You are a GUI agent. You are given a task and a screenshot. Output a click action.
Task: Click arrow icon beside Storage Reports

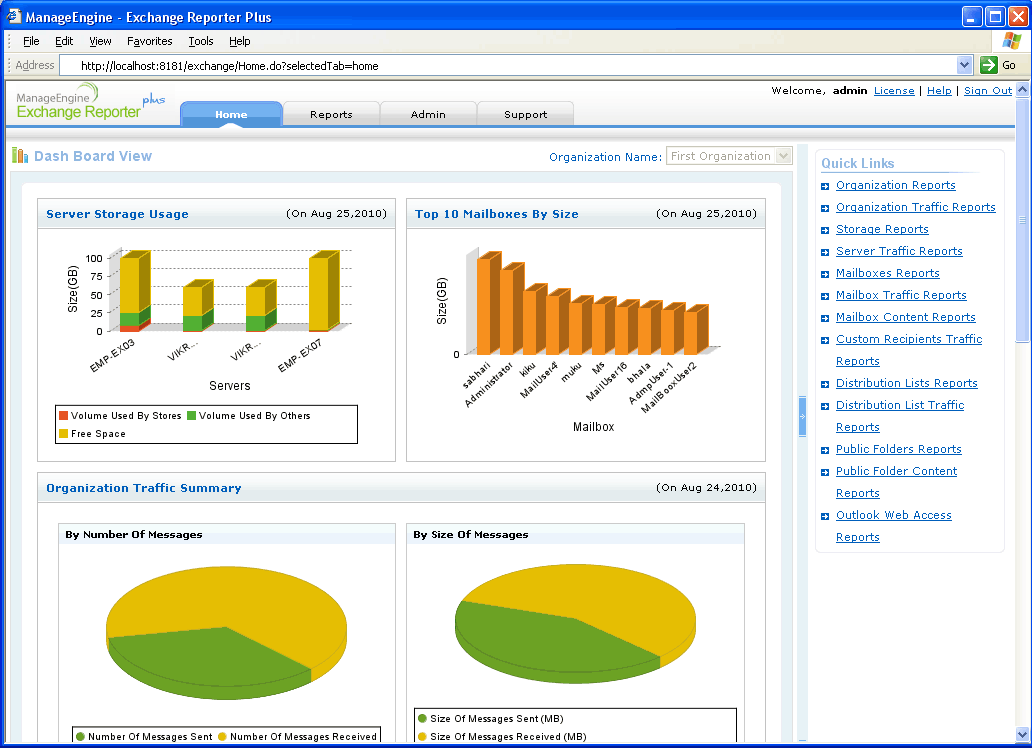coord(825,230)
